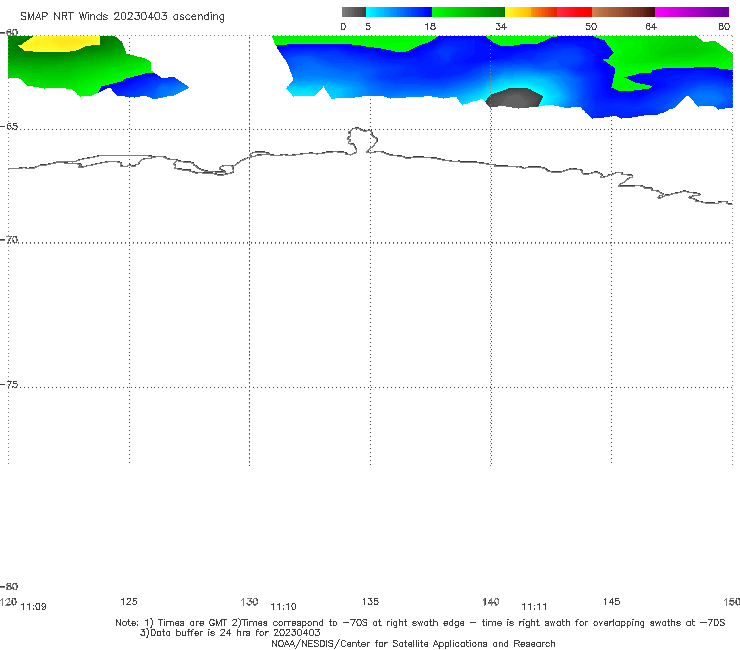
Task: Click the colorbar label '64'
Action: click(x=651, y=26)
